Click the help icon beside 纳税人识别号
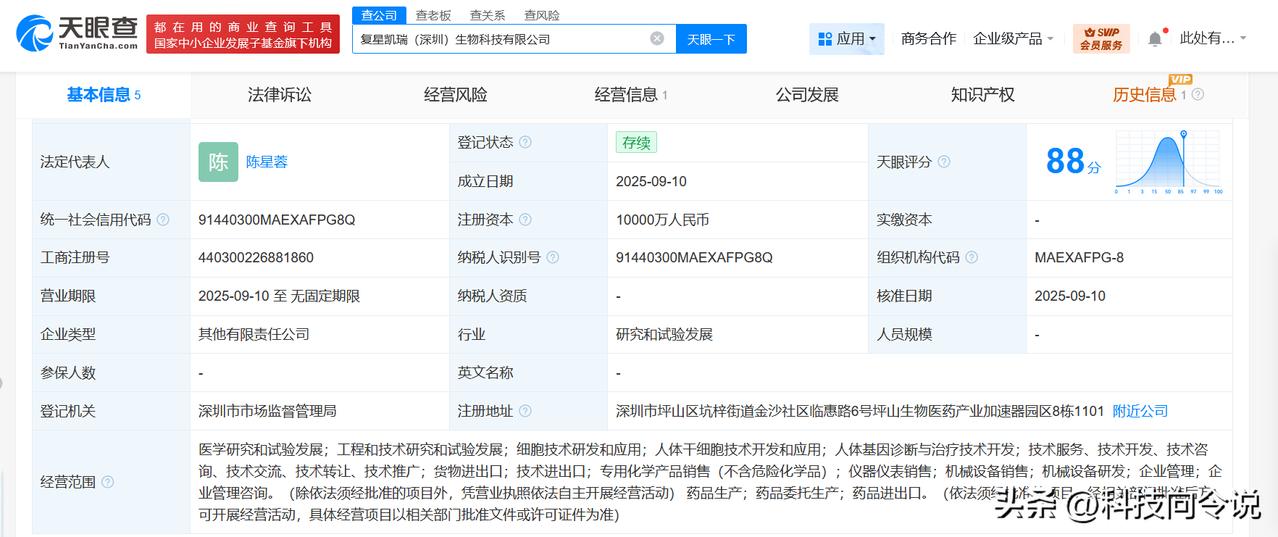Viewport: 1278px width, 537px height. pos(553,258)
